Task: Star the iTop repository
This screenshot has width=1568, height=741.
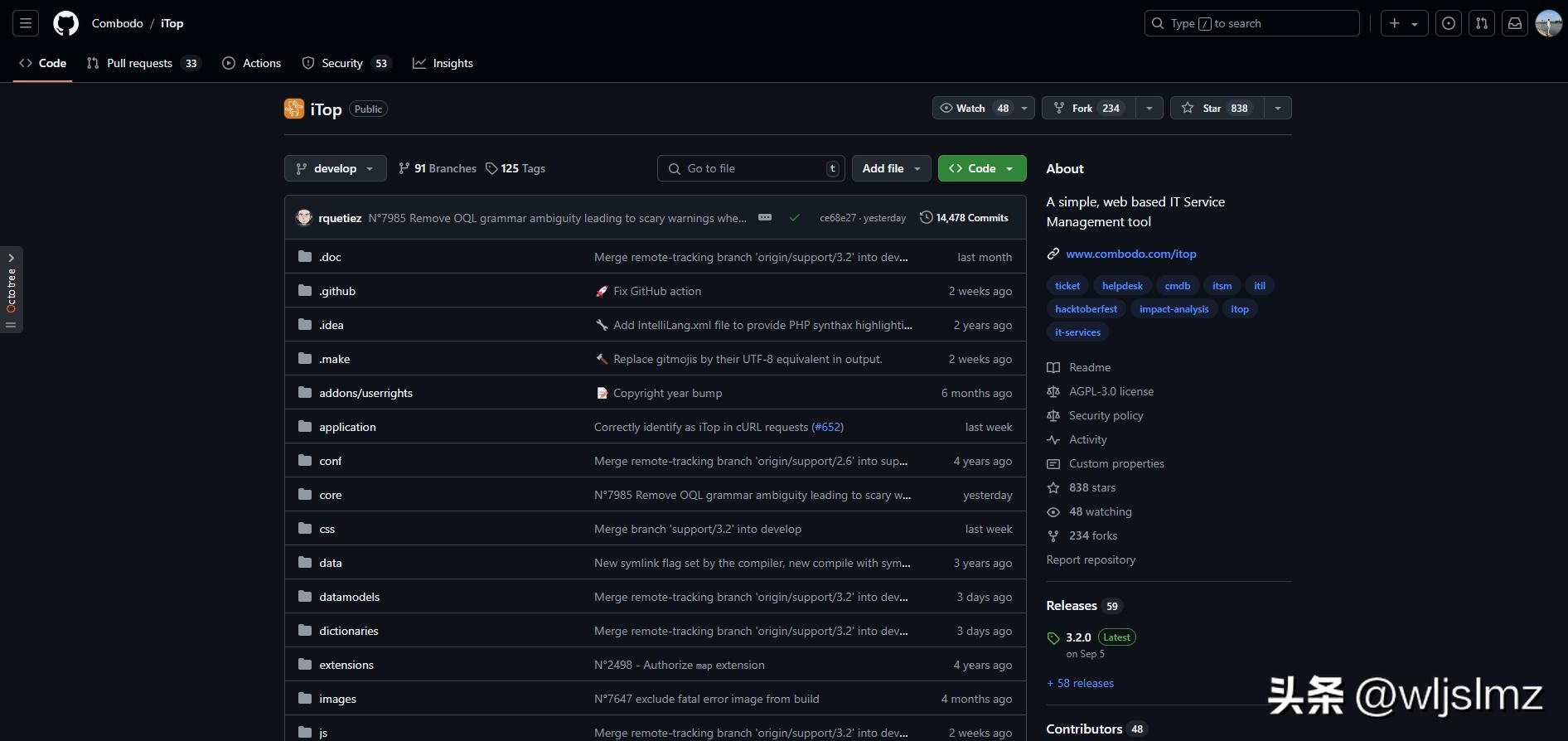Action: coord(1217,109)
